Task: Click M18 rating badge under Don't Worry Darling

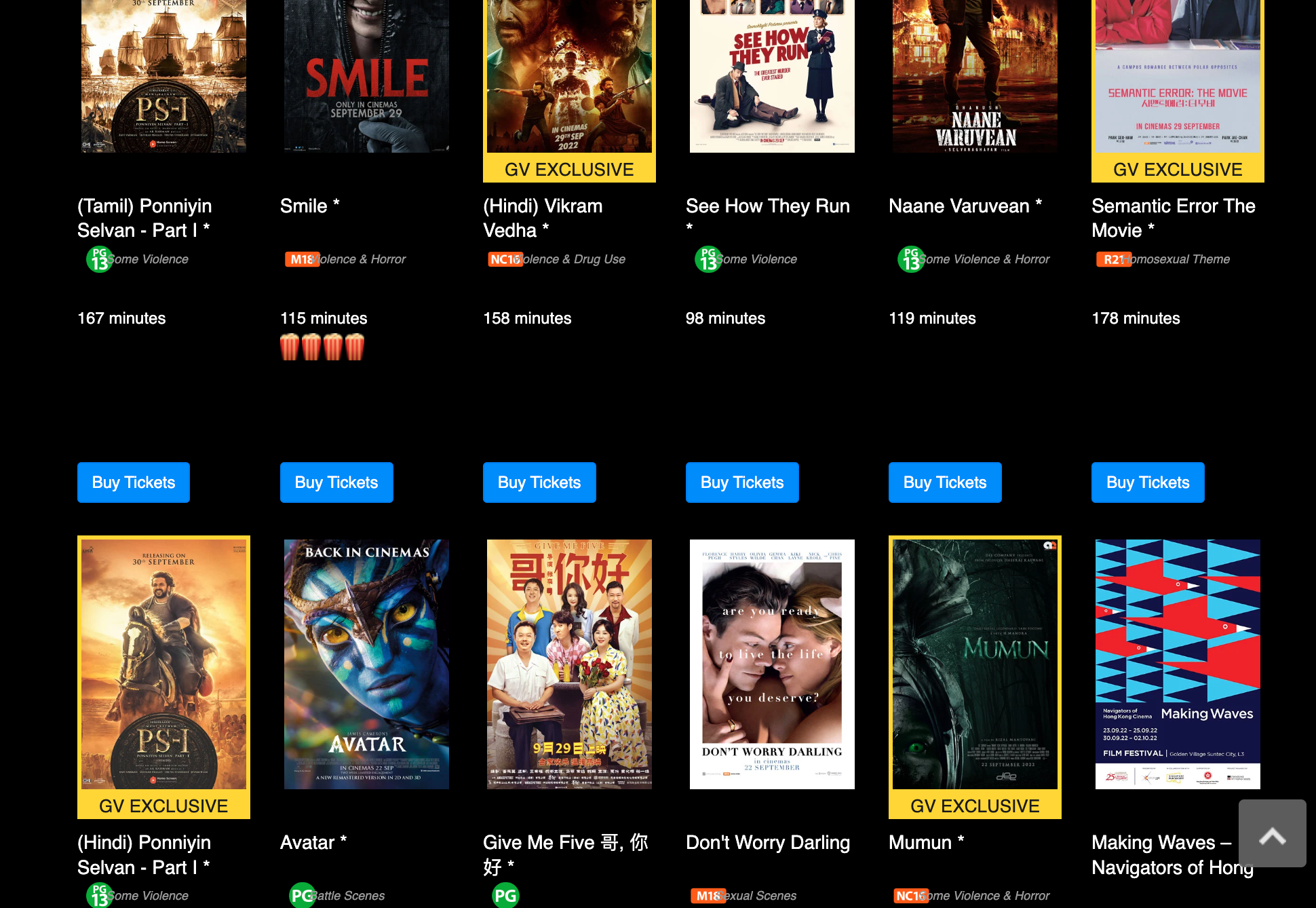Action: tap(708, 896)
